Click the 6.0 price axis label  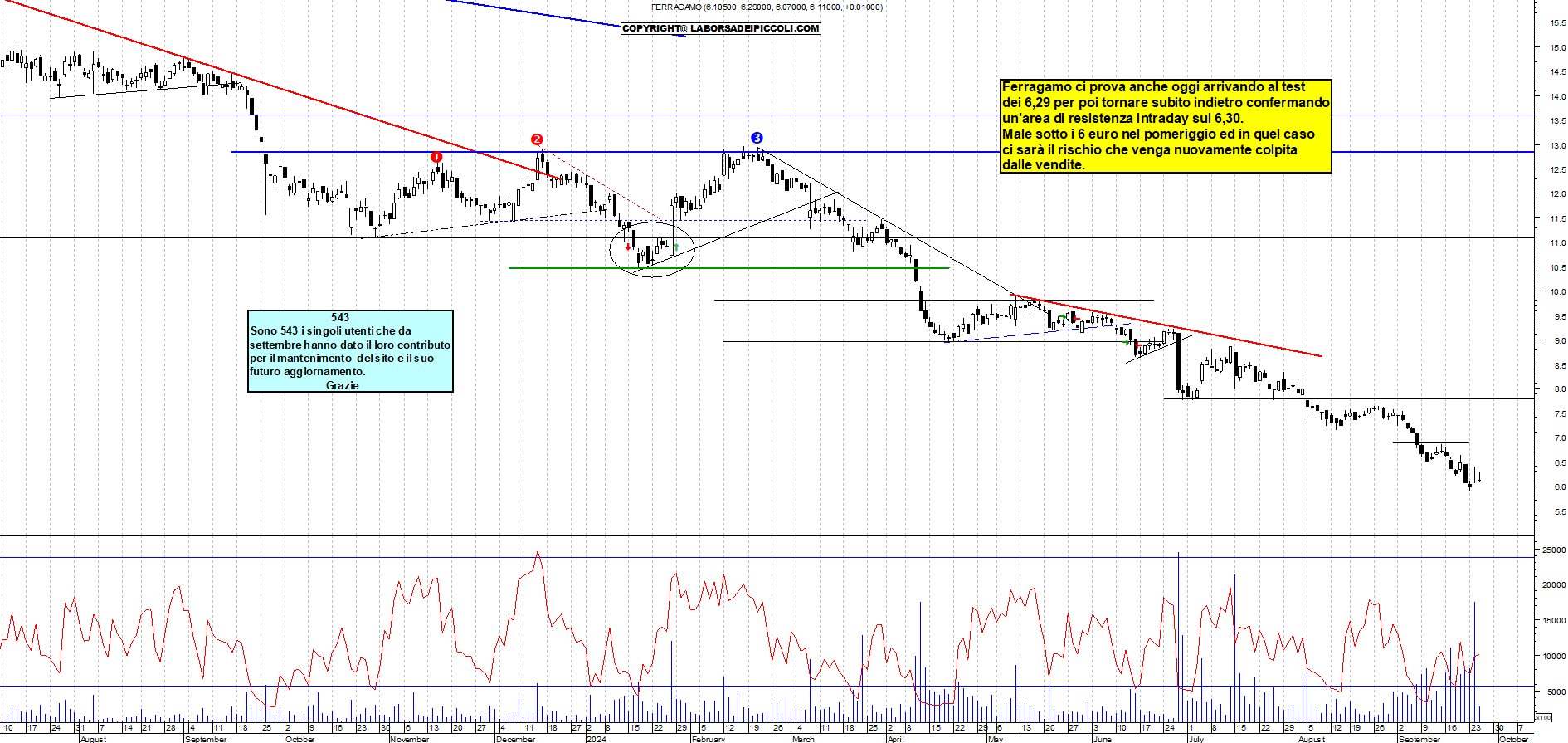tap(1560, 487)
